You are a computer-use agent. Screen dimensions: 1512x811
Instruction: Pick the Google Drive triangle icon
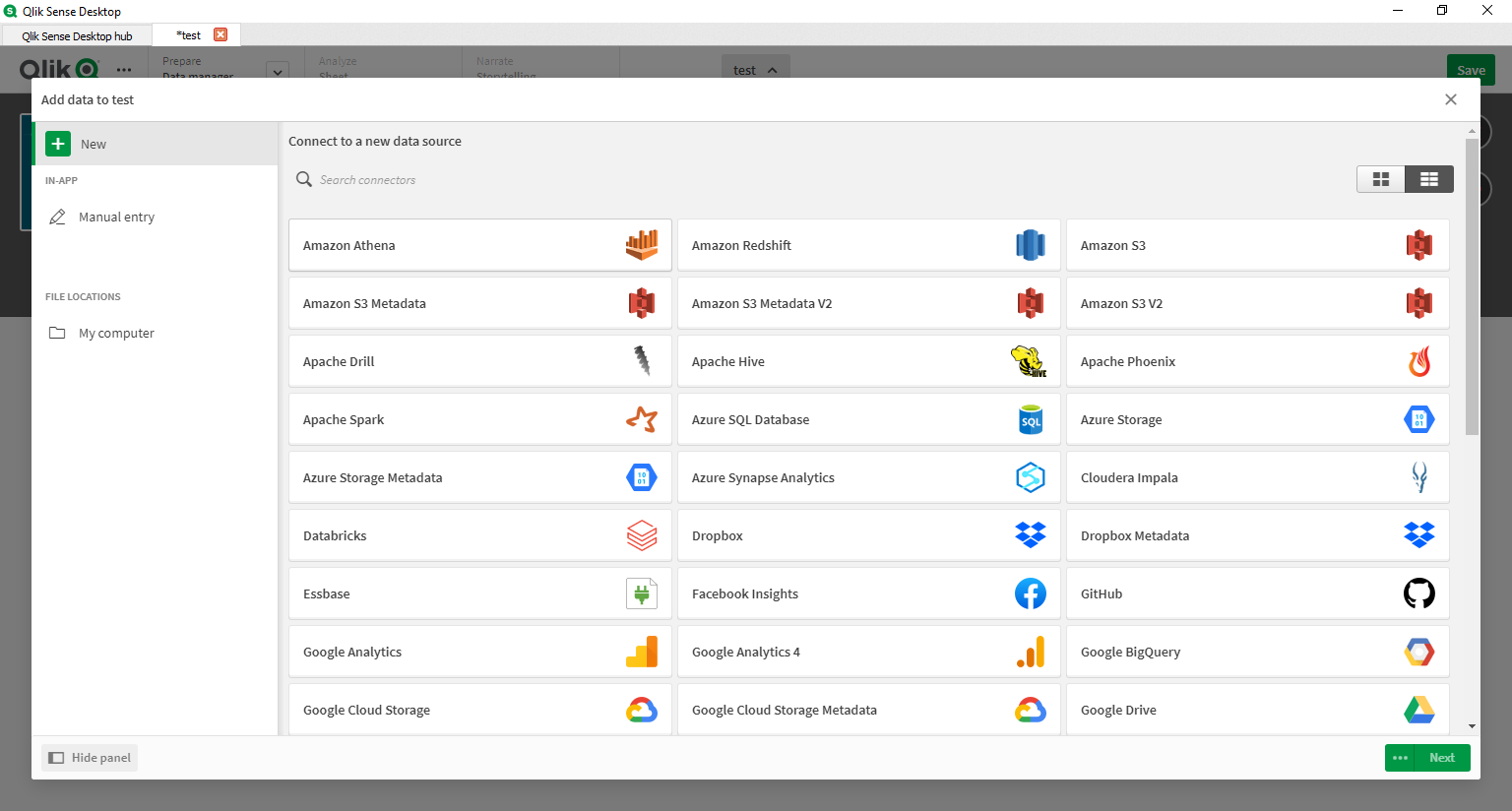[x=1419, y=710]
